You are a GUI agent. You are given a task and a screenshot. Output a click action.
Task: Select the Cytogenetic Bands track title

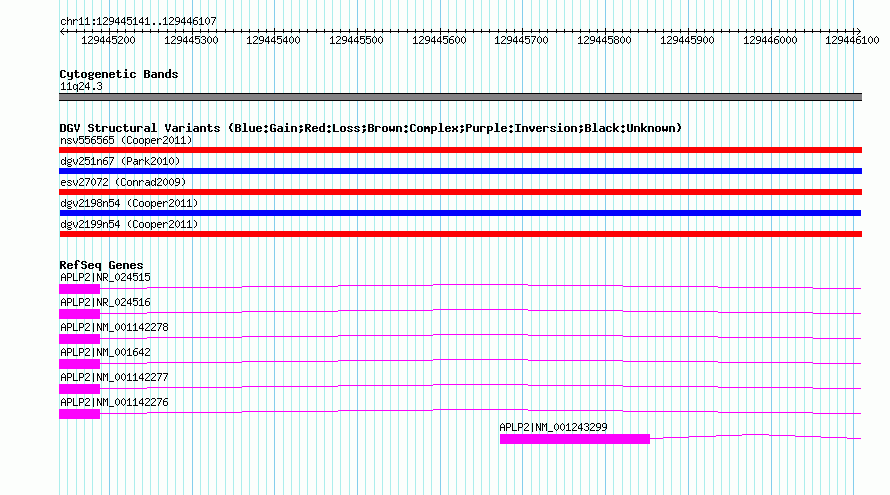tap(119, 74)
